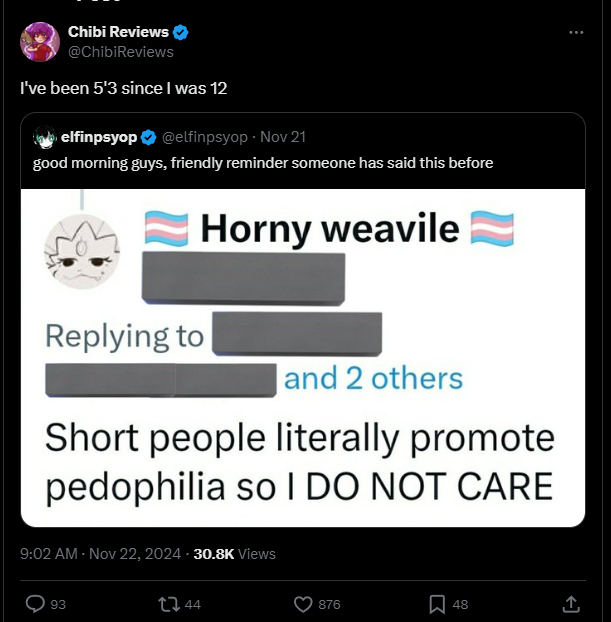Click the Nov 21 quoted tweet date
611x622 pixels.
(x=283, y=137)
